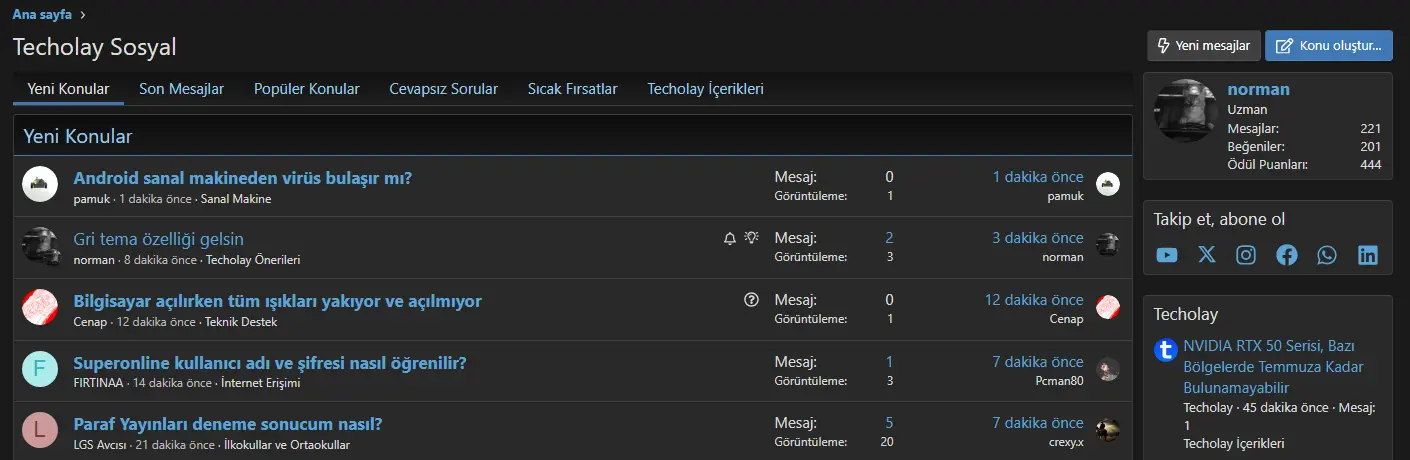Click norman avatar beside Gri tema thread title
Viewport: 1410px width, 460px height.
tap(40, 246)
